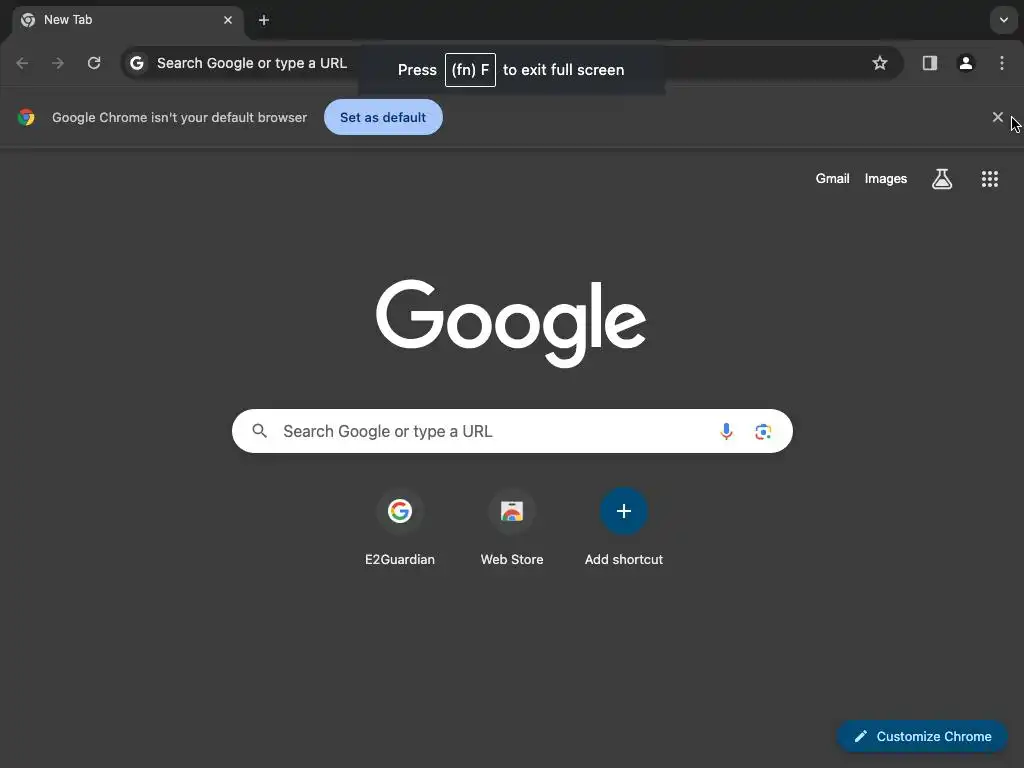Image resolution: width=1024 pixels, height=768 pixels.
Task: Click the forward navigation arrow
Action: click(58, 63)
